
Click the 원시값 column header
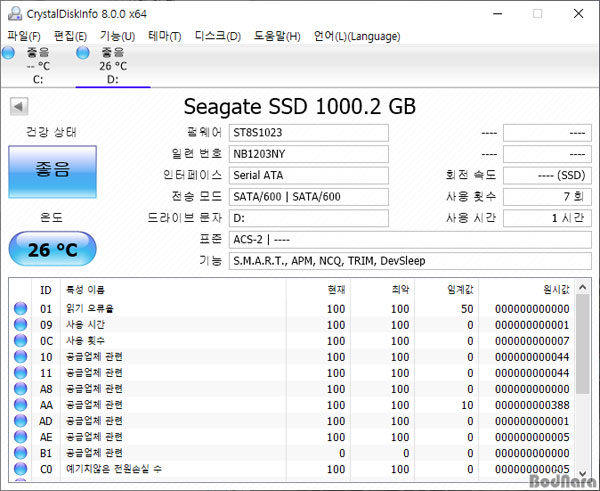click(x=527, y=290)
